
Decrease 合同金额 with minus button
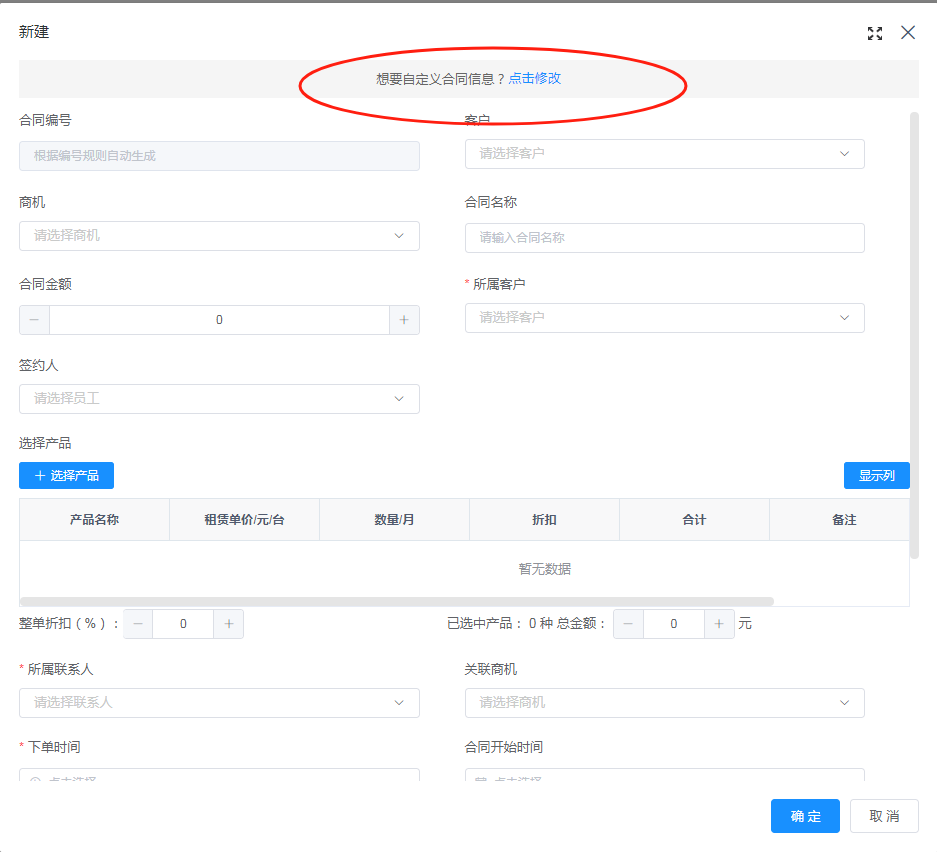coord(34,320)
